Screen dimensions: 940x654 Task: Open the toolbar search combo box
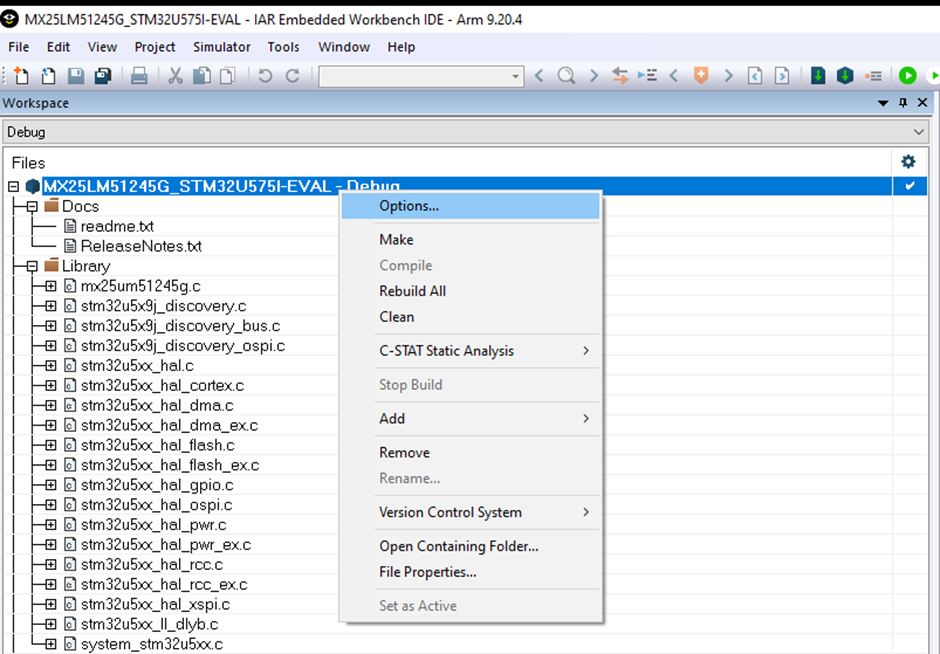pyautogui.click(x=421, y=76)
